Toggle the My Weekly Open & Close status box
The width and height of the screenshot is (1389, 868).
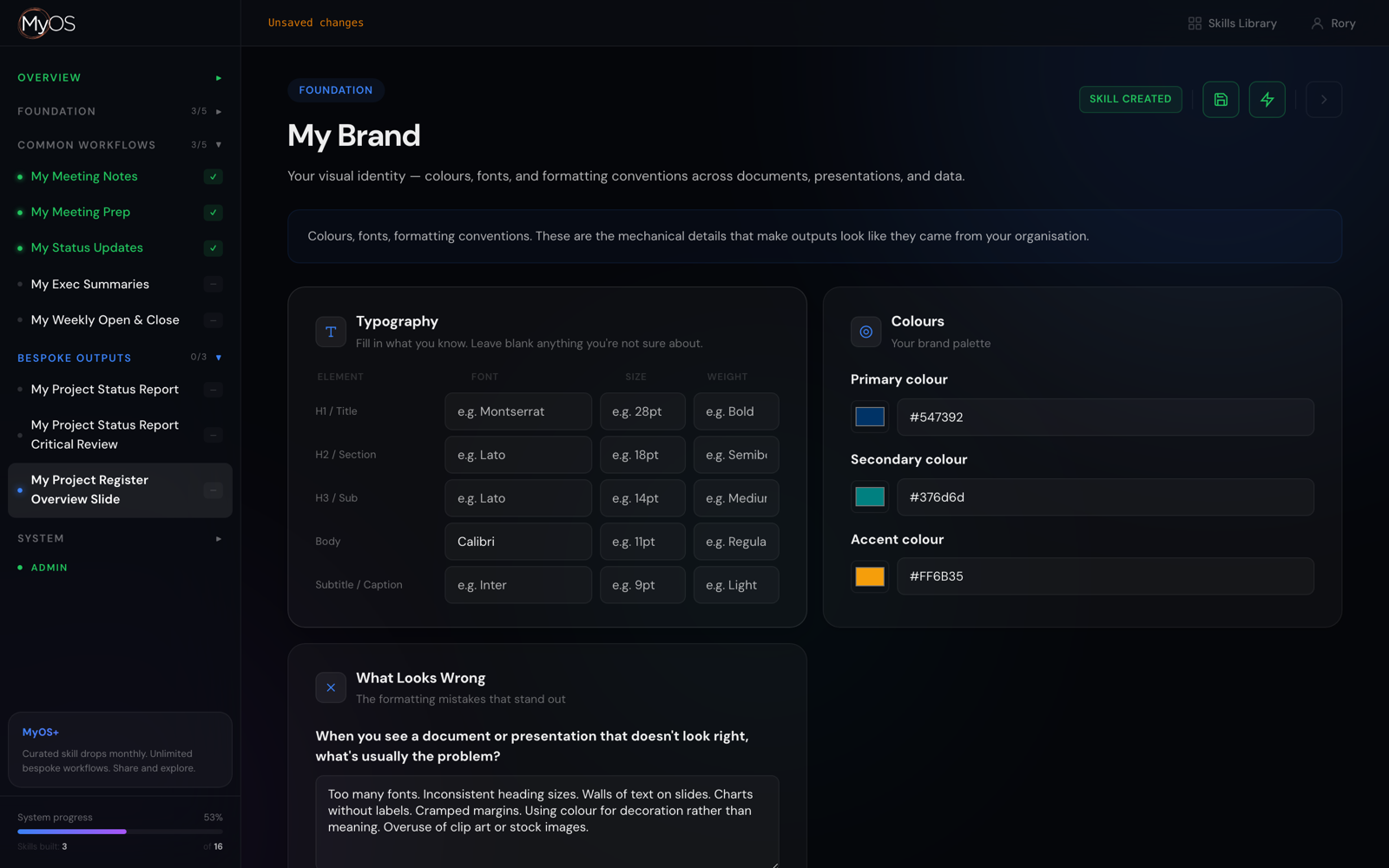[x=214, y=320]
